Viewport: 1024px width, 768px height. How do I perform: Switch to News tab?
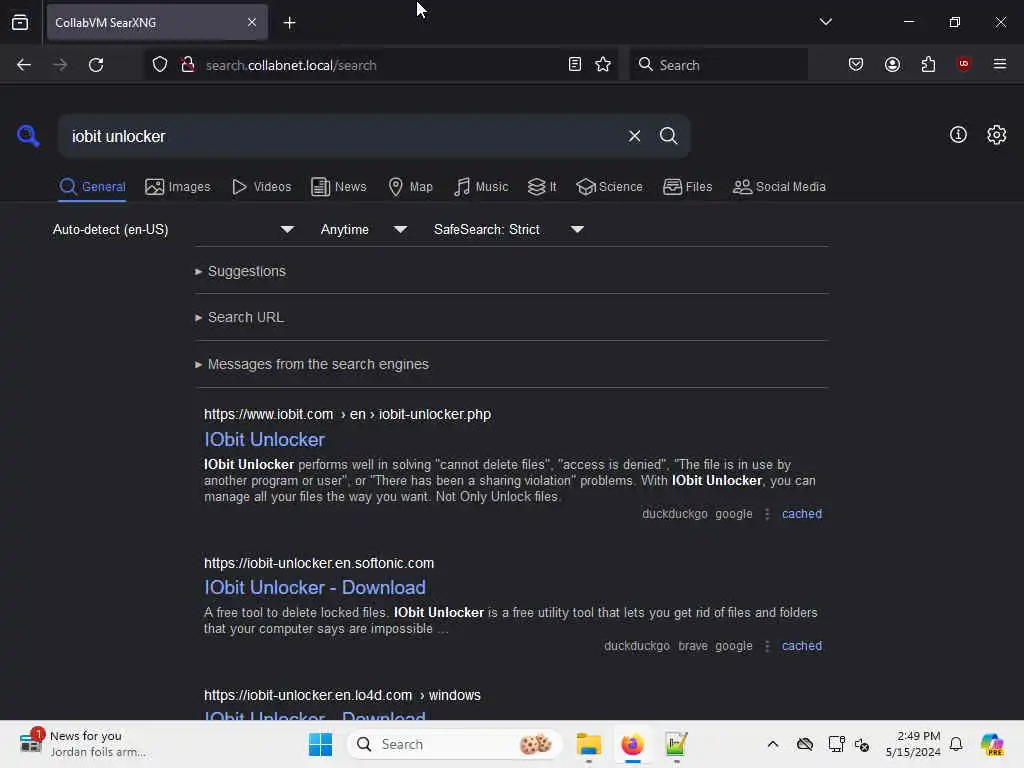pyautogui.click(x=339, y=187)
